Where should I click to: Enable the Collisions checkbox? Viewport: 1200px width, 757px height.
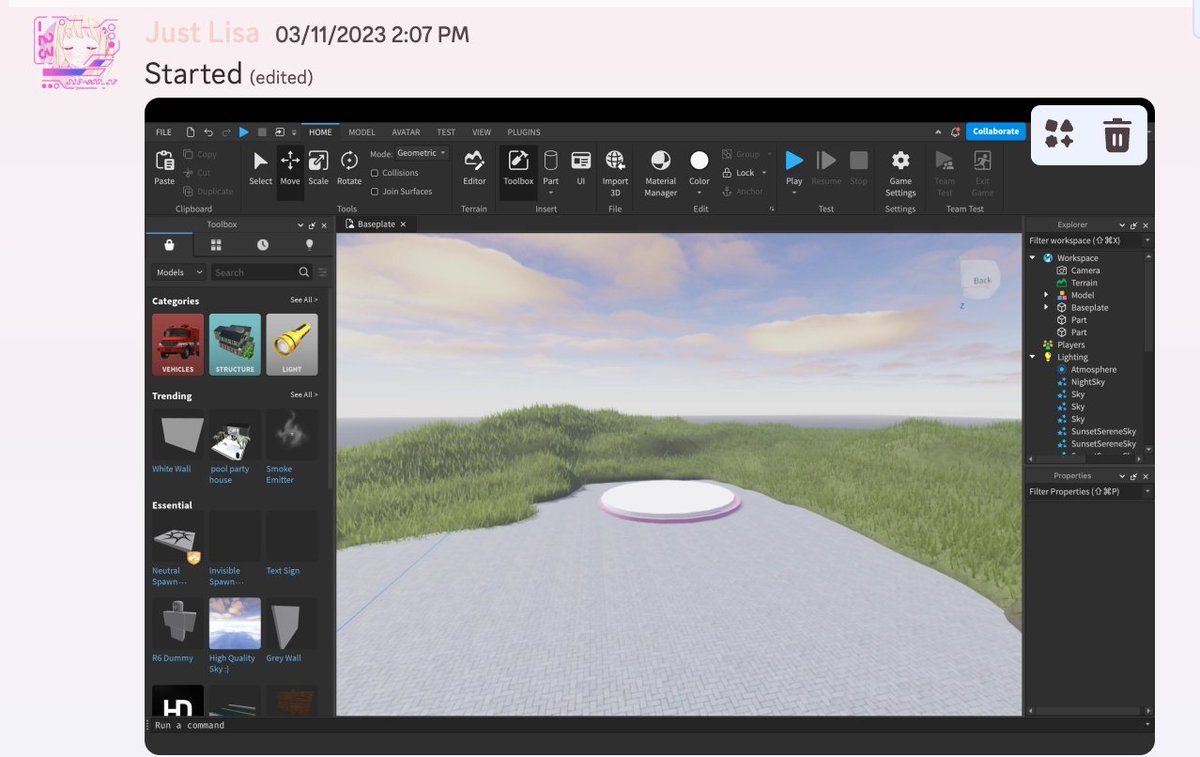click(x=374, y=173)
